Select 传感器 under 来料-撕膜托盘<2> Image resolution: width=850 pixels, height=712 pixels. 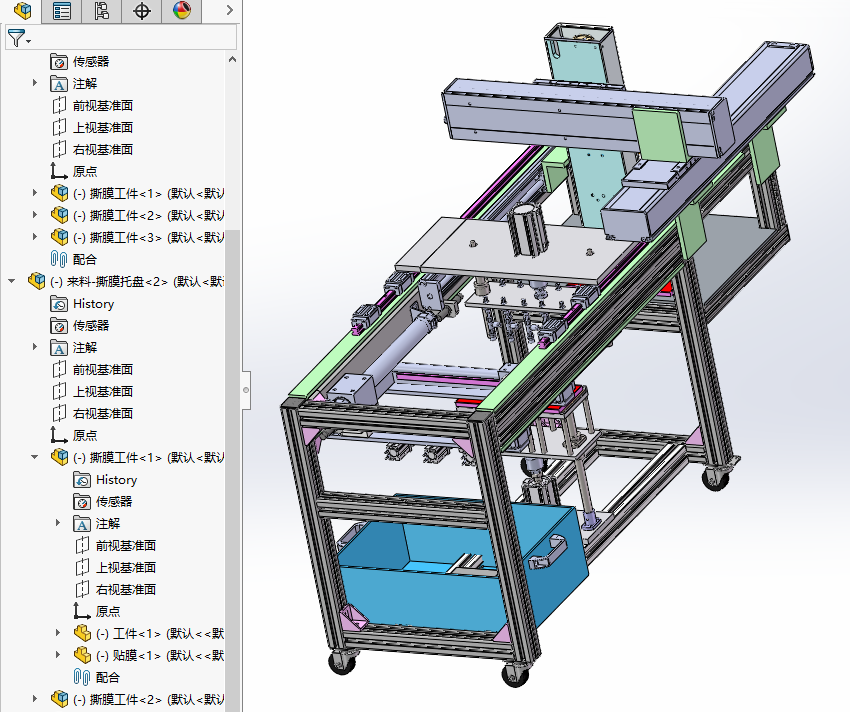[x=80, y=325]
